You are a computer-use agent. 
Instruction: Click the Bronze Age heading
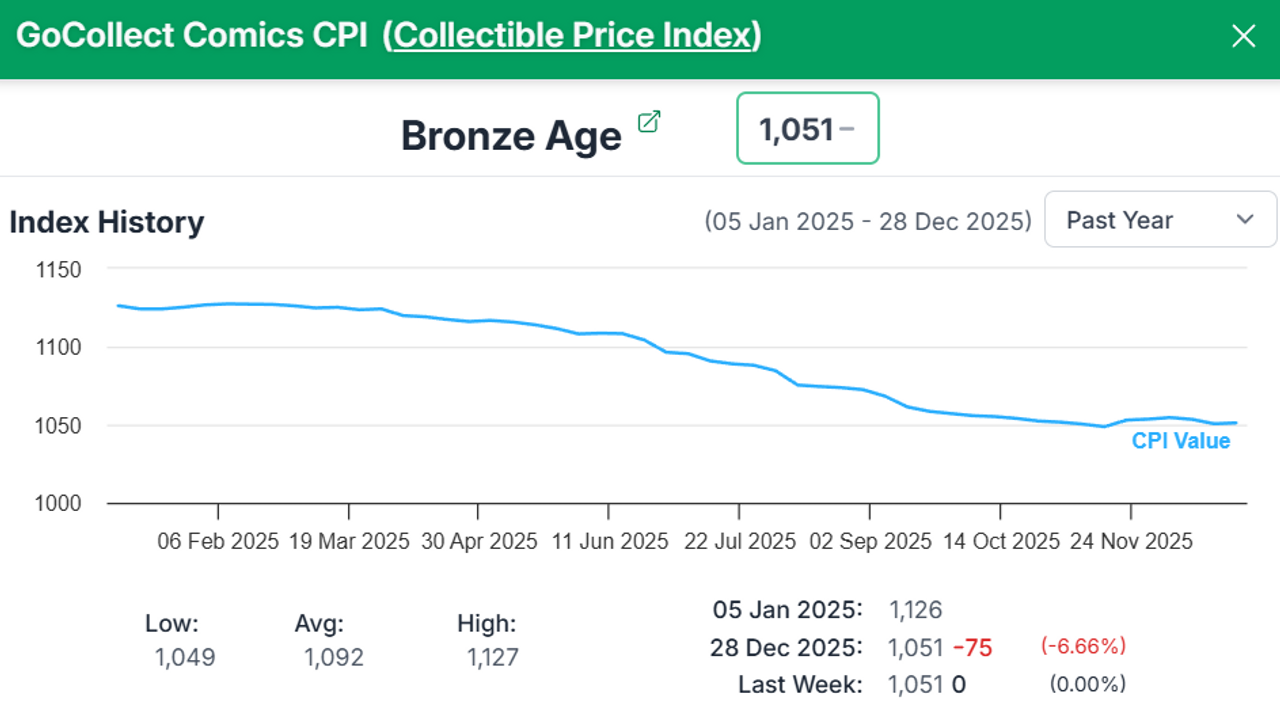click(x=511, y=136)
